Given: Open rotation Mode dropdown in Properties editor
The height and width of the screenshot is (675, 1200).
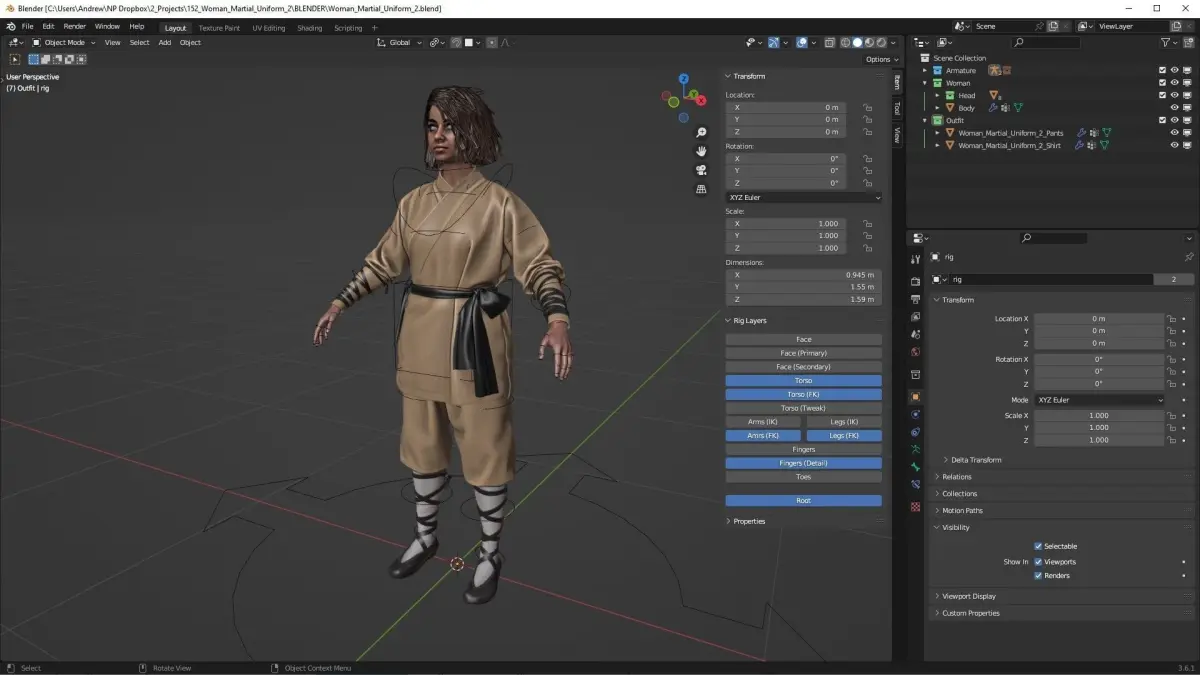Looking at the screenshot, I should (1099, 400).
